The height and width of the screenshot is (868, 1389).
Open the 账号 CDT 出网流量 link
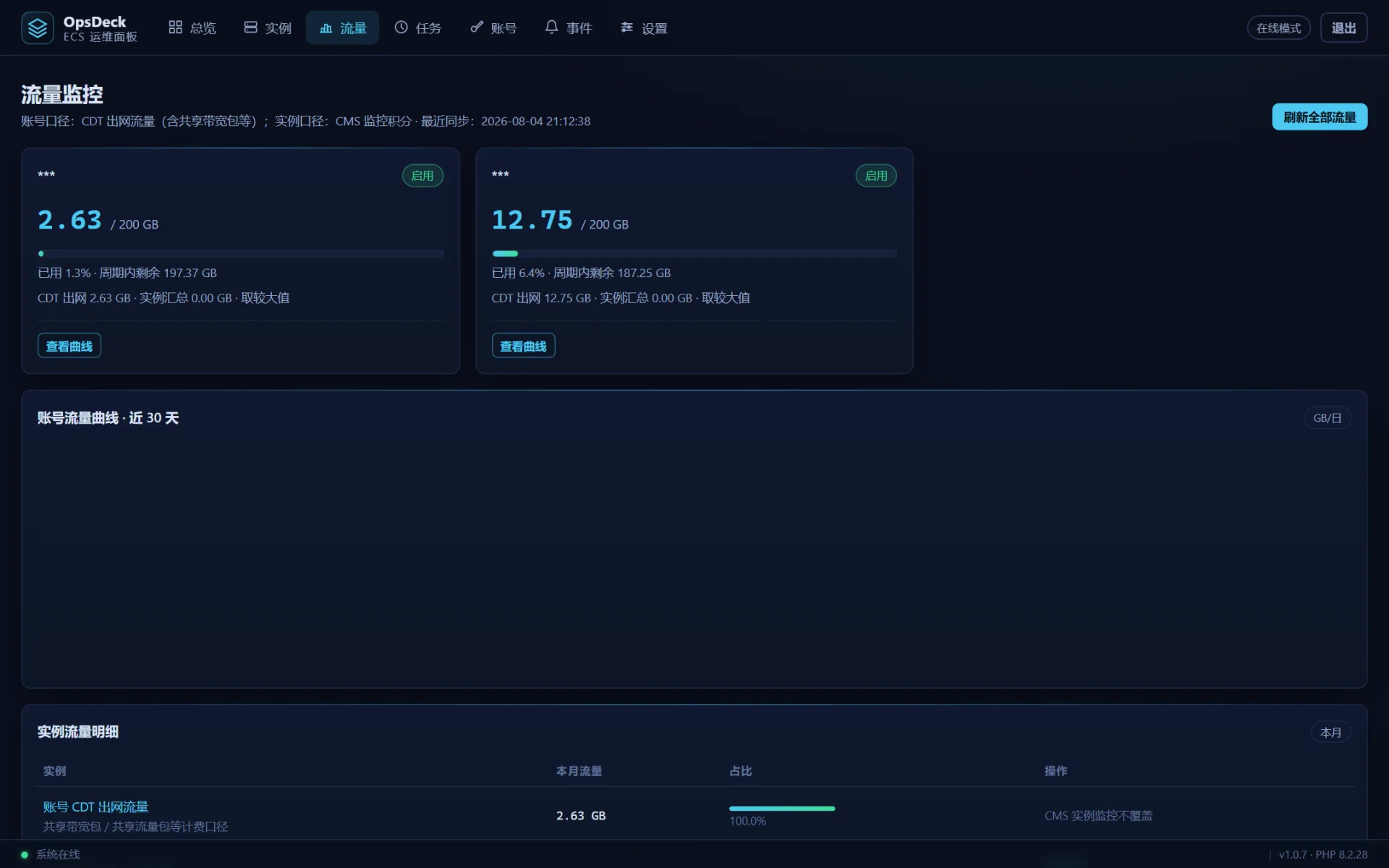(x=95, y=807)
